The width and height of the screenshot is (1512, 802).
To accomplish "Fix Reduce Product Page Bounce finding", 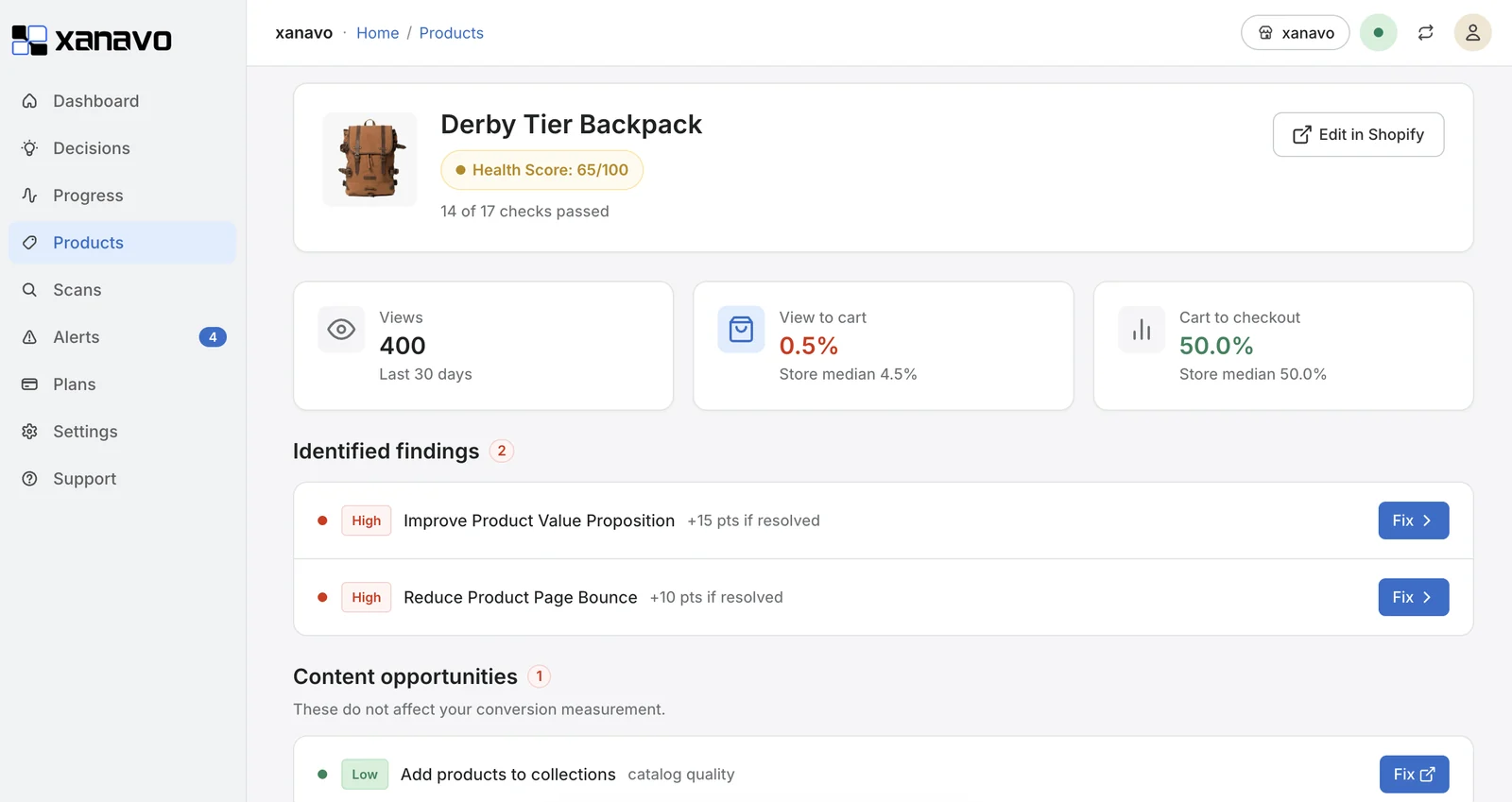I will [x=1413, y=597].
